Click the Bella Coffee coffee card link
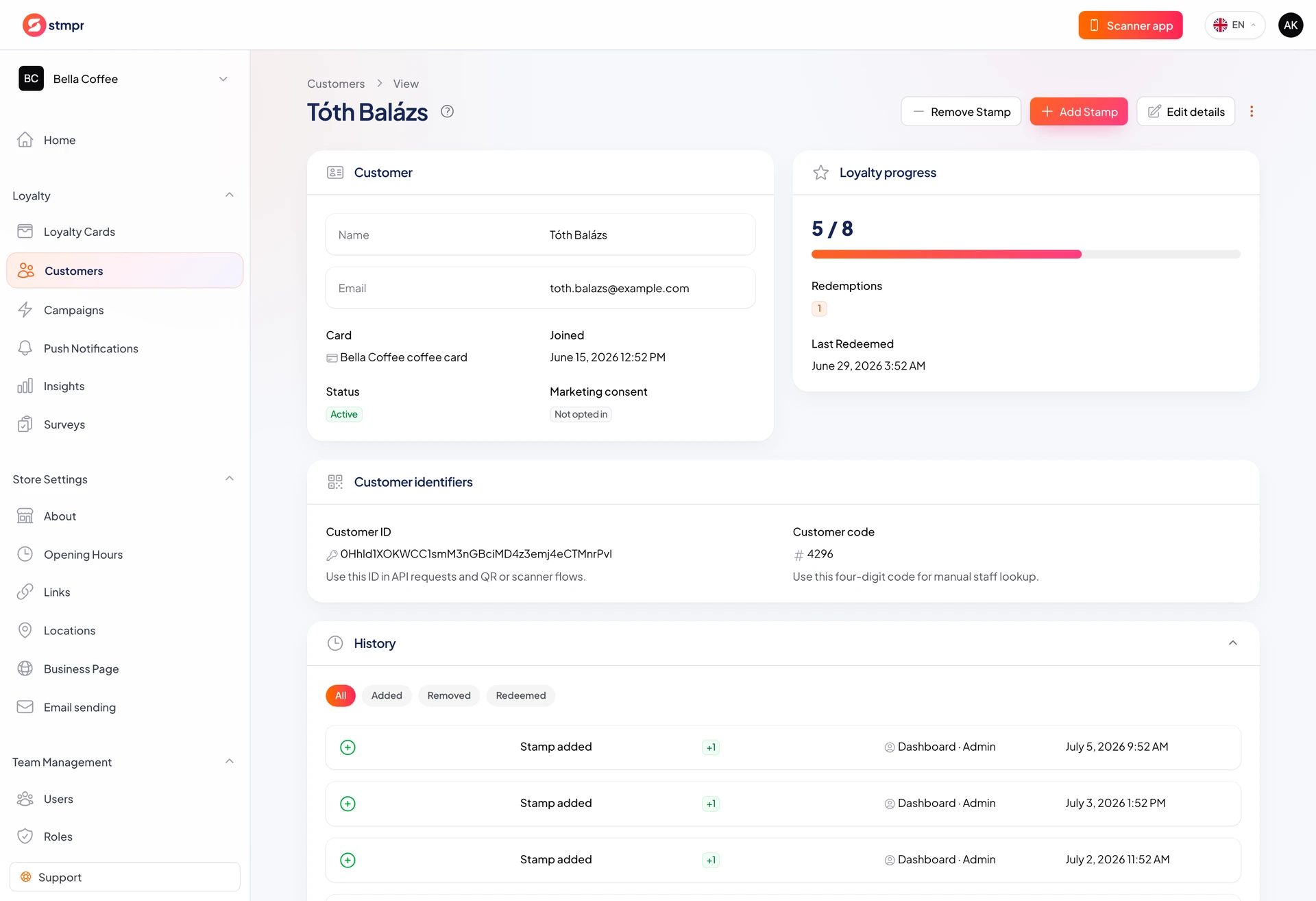 pyautogui.click(x=397, y=357)
